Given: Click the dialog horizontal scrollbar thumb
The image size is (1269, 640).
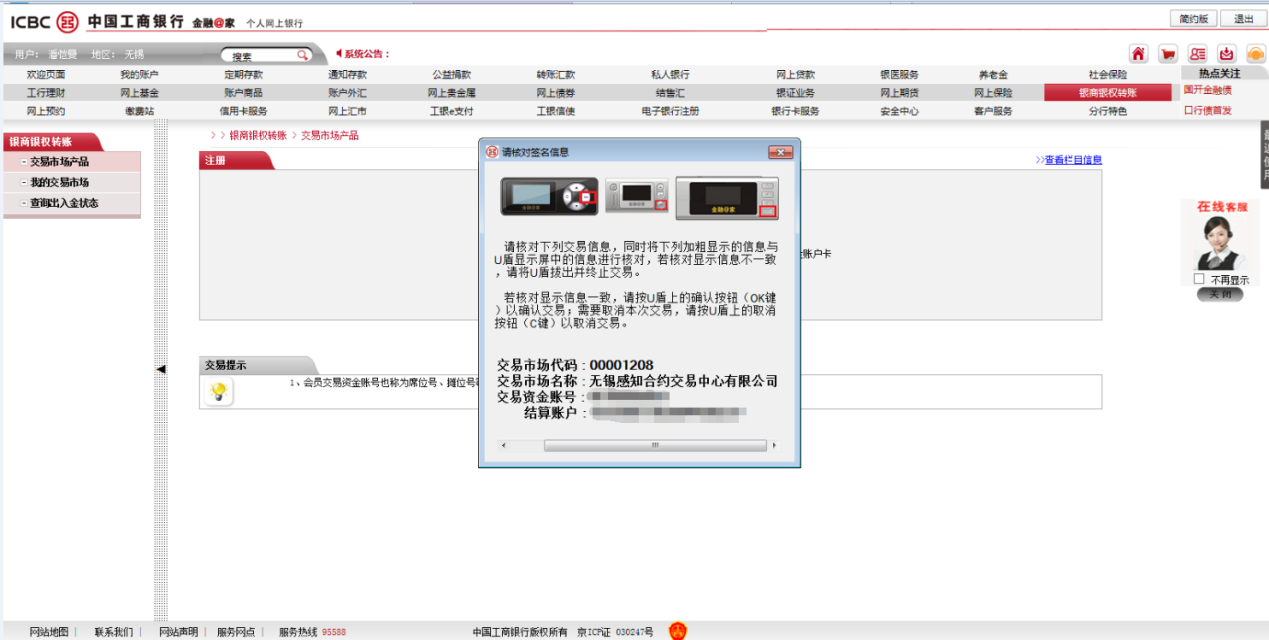Looking at the screenshot, I should 655,445.
